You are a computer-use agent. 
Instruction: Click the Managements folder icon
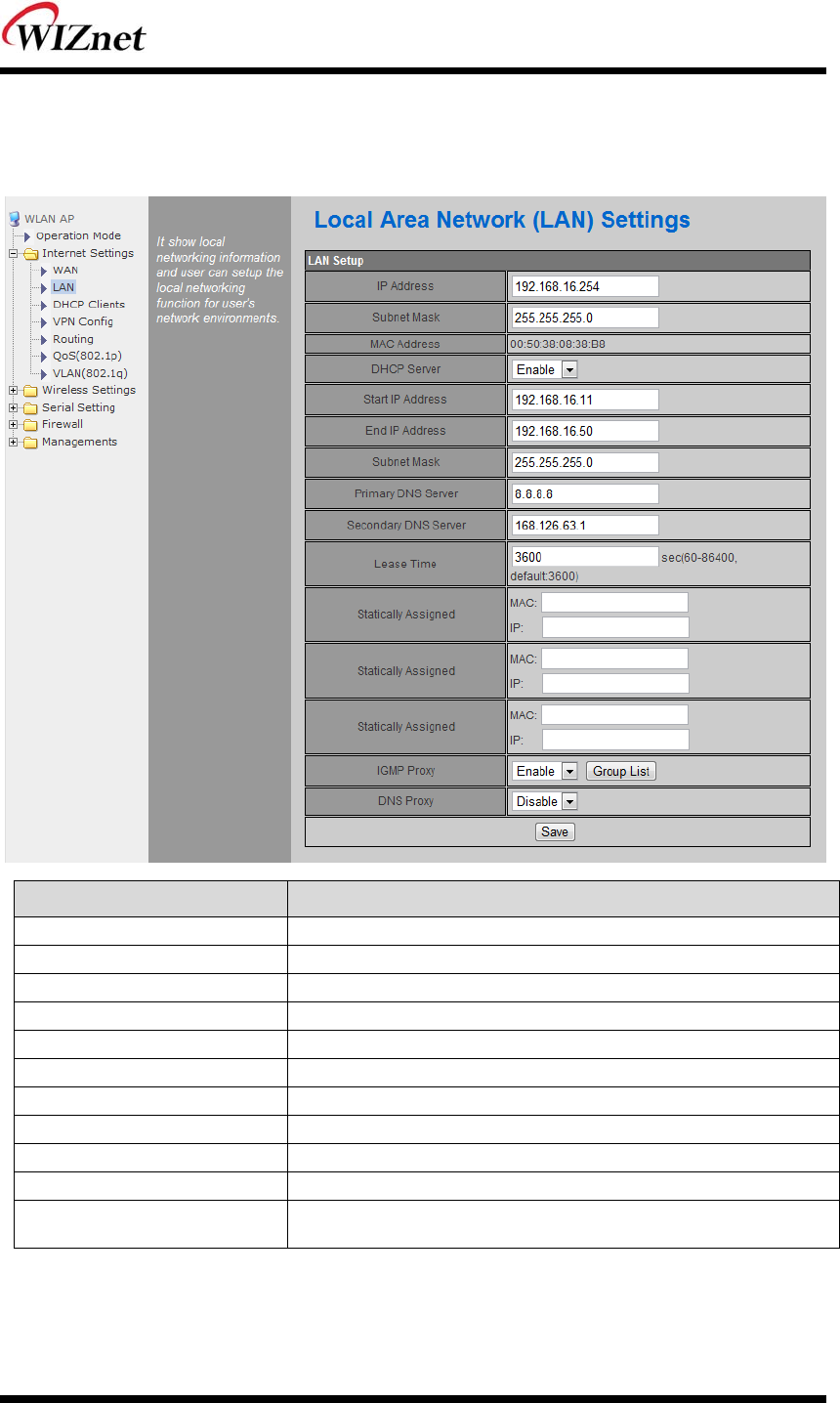point(31,442)
